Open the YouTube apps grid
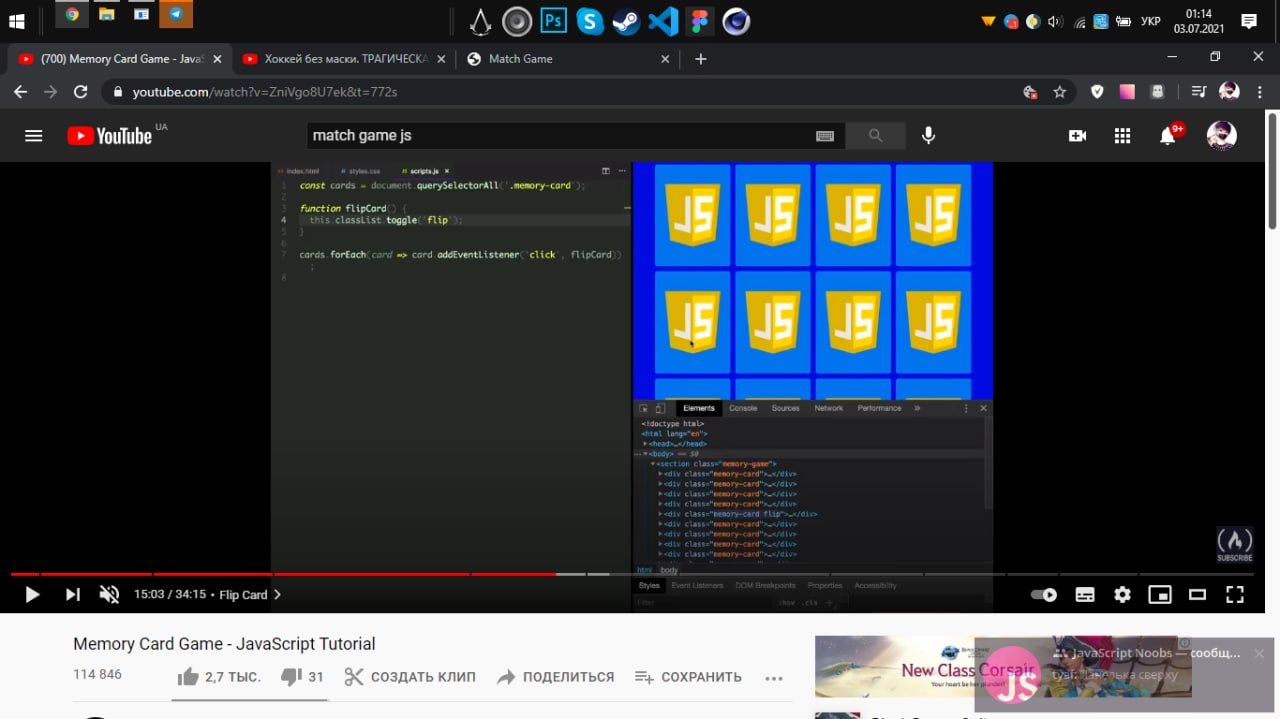Screen dimensions: 1280x719 (x=1122, y=135)
